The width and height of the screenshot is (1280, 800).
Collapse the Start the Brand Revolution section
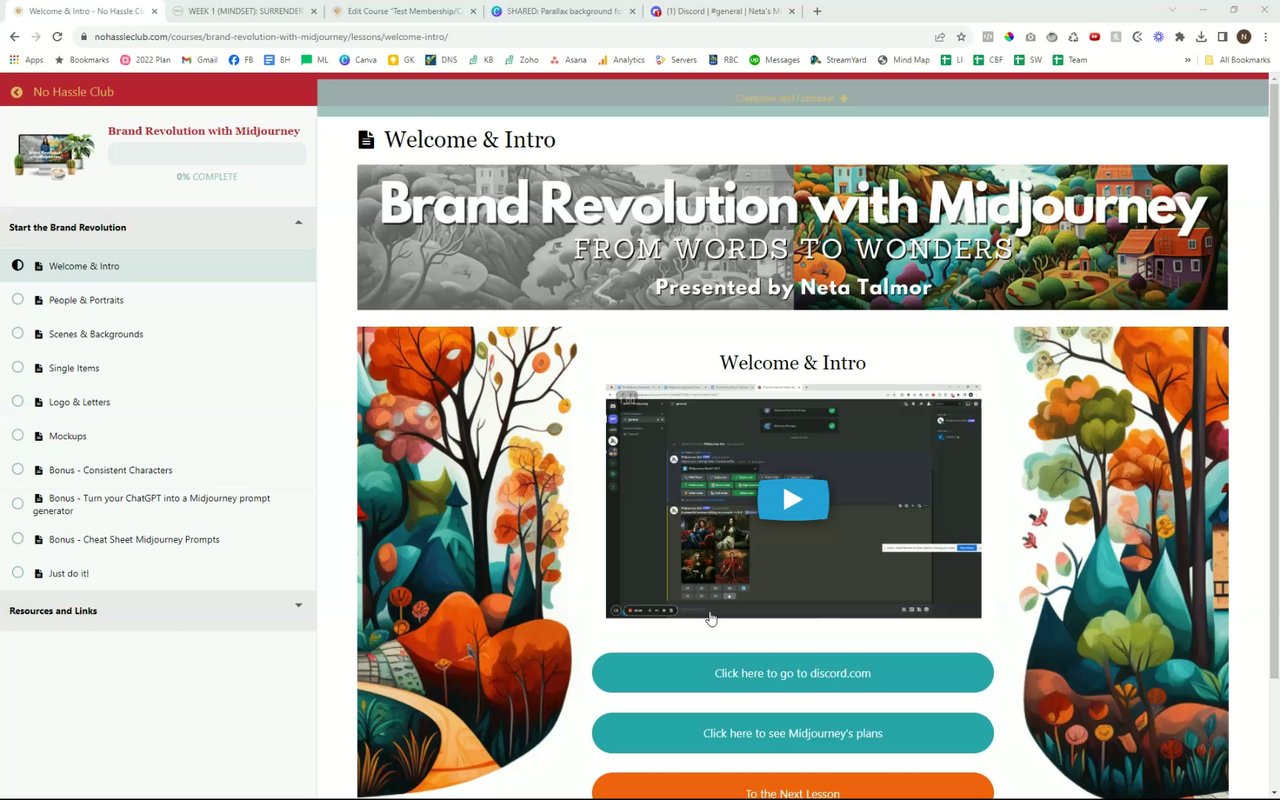pos(298,223)
